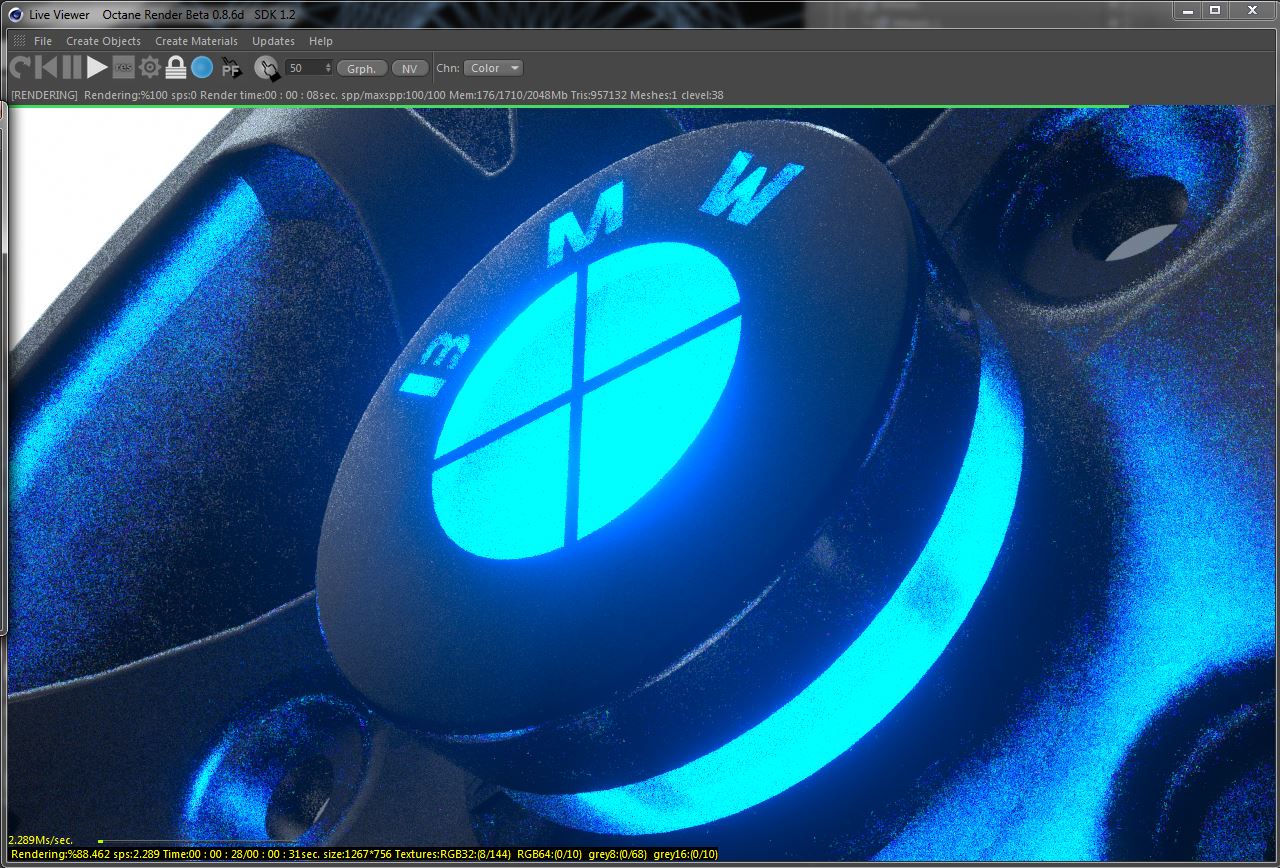Click the 'SDK 1.2' title text

[x=273, y=14]
